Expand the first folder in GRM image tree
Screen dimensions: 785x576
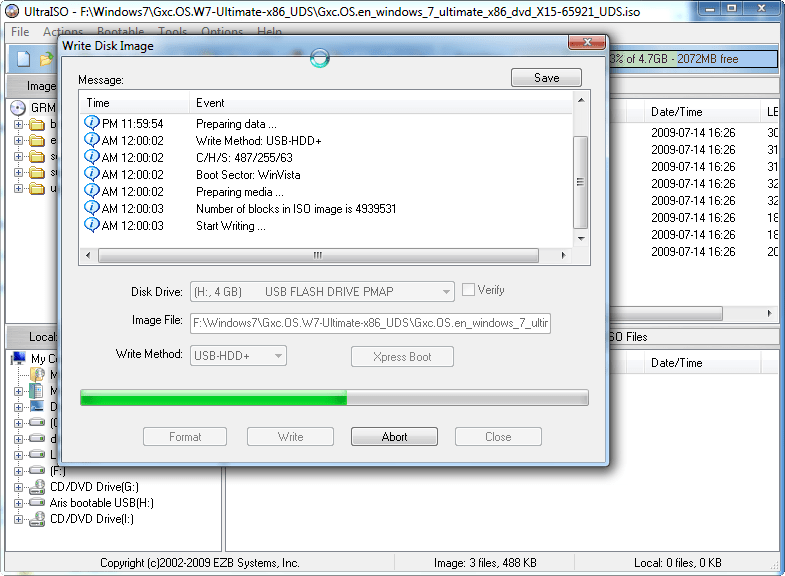point(19,124)
